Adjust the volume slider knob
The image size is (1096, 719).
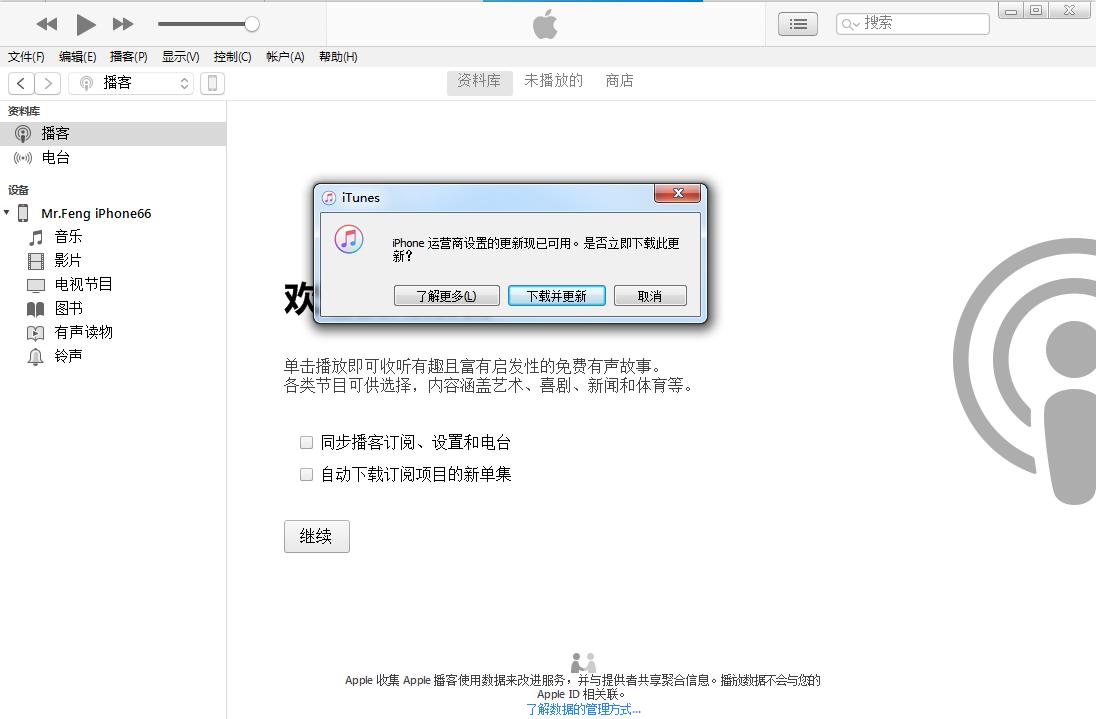[x=252, y=24]
